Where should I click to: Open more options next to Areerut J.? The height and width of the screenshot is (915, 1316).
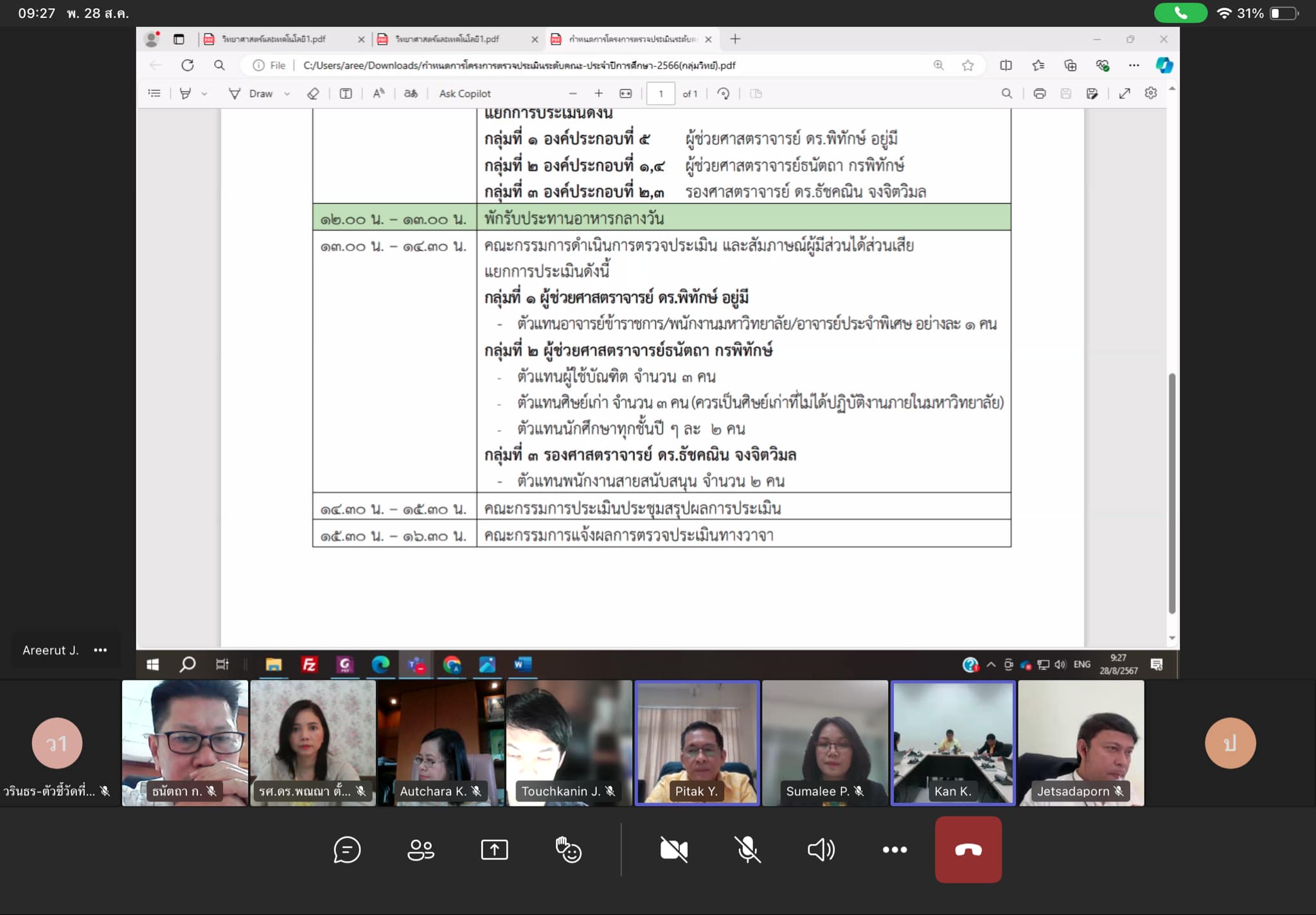click(100, 650)
